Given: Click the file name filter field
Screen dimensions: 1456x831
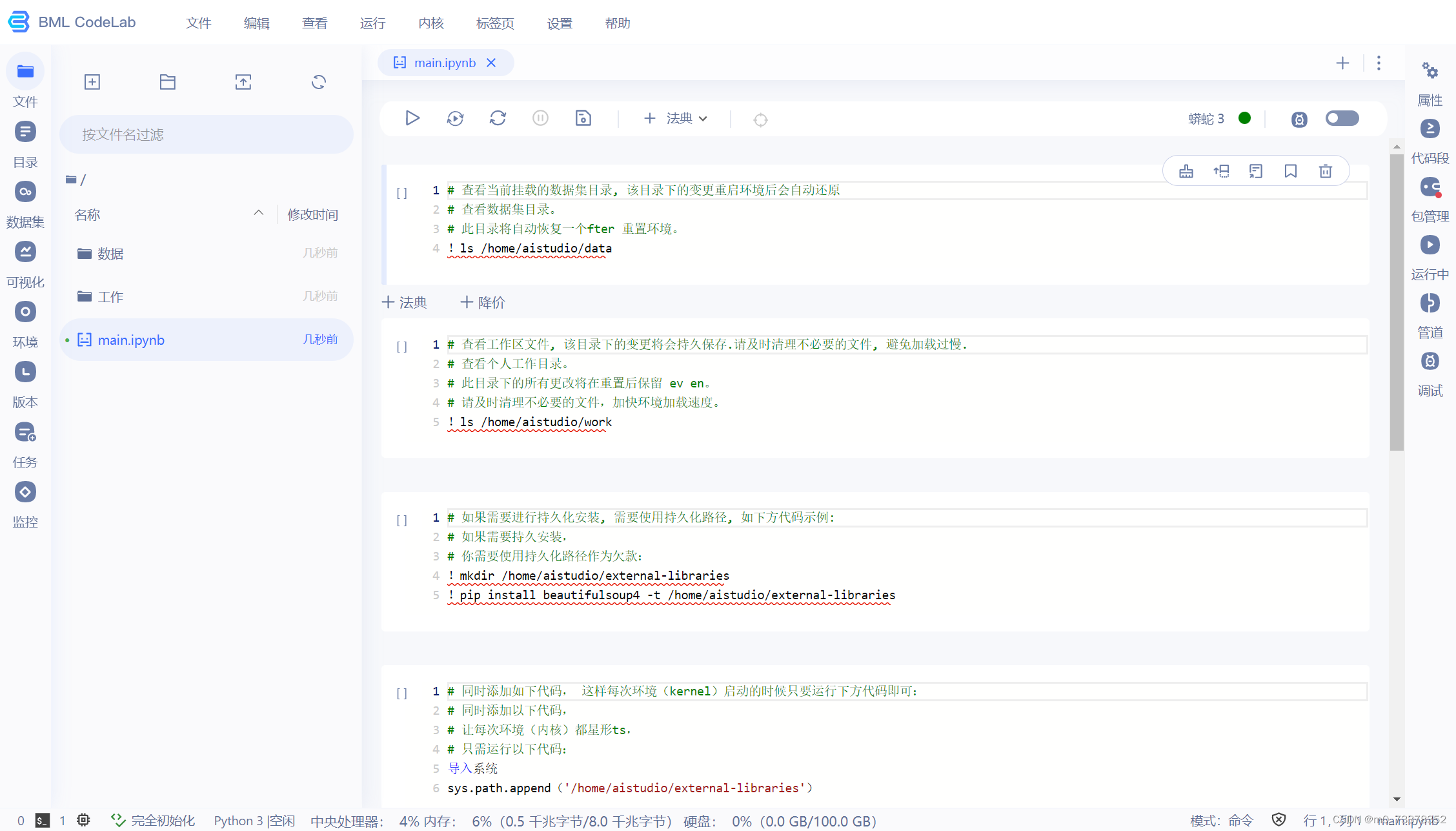Looking at the screenshot, I should tap(207, 134).
